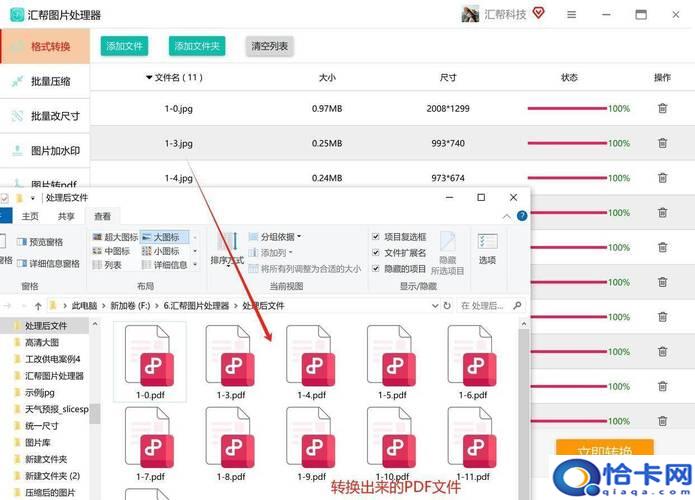Open the 添加列 dropdown
The height and width of the screenshot is (500, 695).
[270, 253]
